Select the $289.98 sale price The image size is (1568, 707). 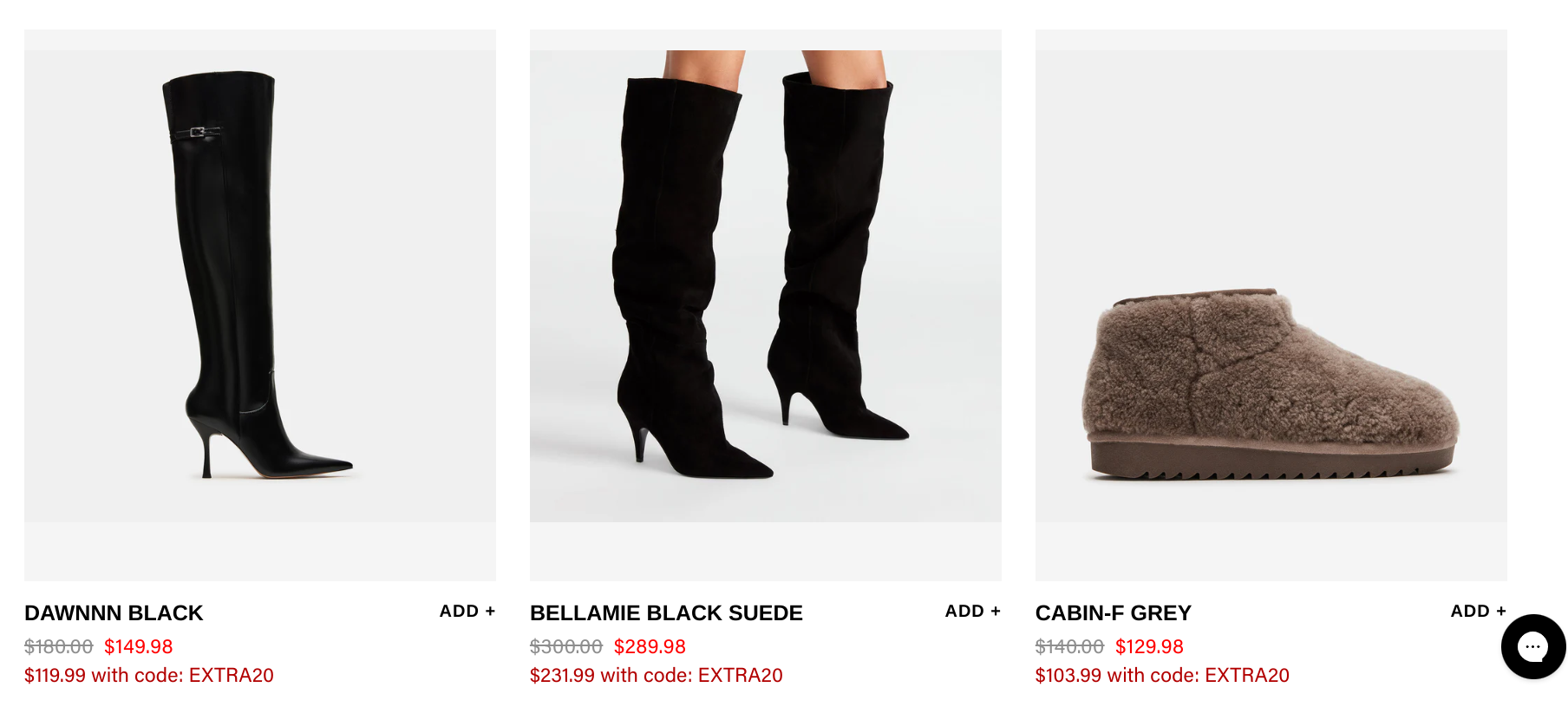(x=650, y=646)
